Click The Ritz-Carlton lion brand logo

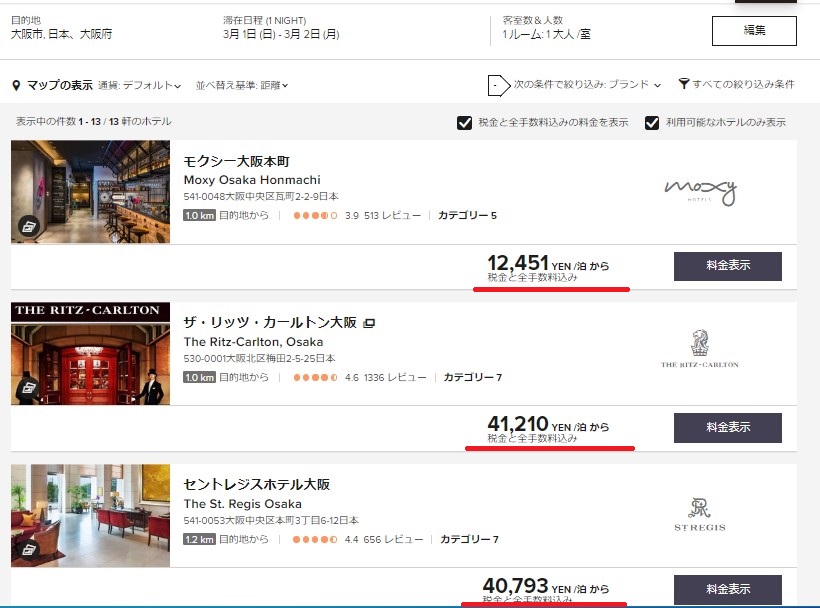[x=700, y=349]
